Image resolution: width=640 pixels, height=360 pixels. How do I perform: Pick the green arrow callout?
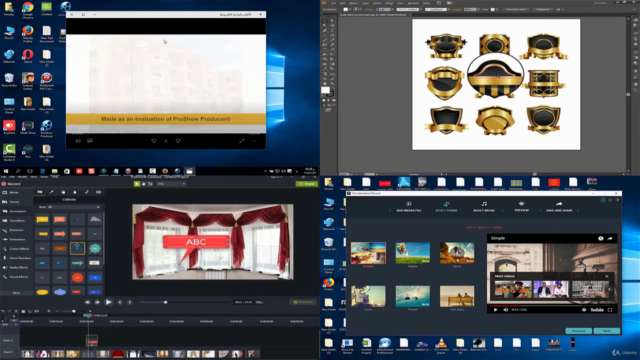click(x=77, y=263)
